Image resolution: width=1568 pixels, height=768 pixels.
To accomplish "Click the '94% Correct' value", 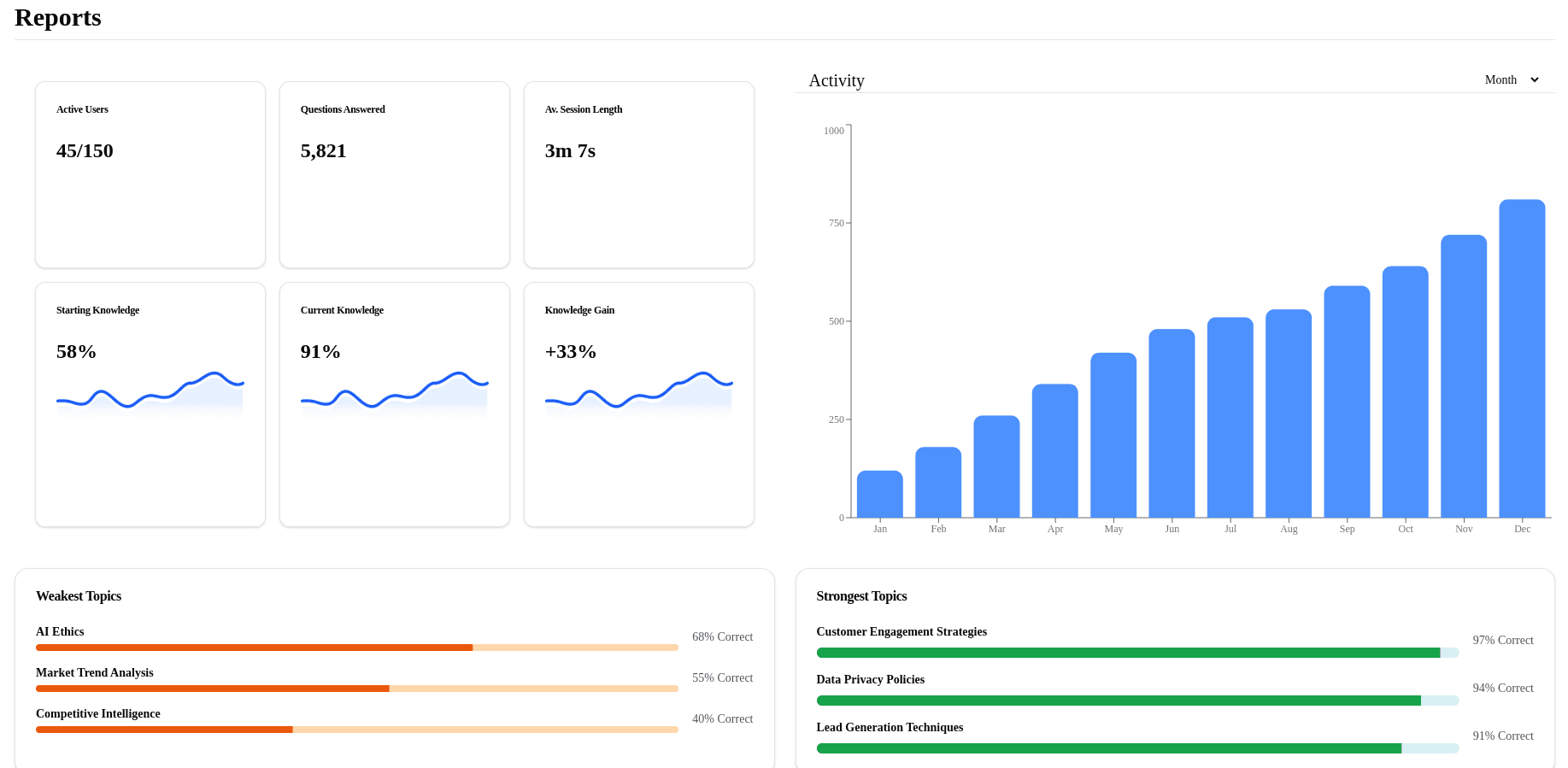I will pos(1503,688).
